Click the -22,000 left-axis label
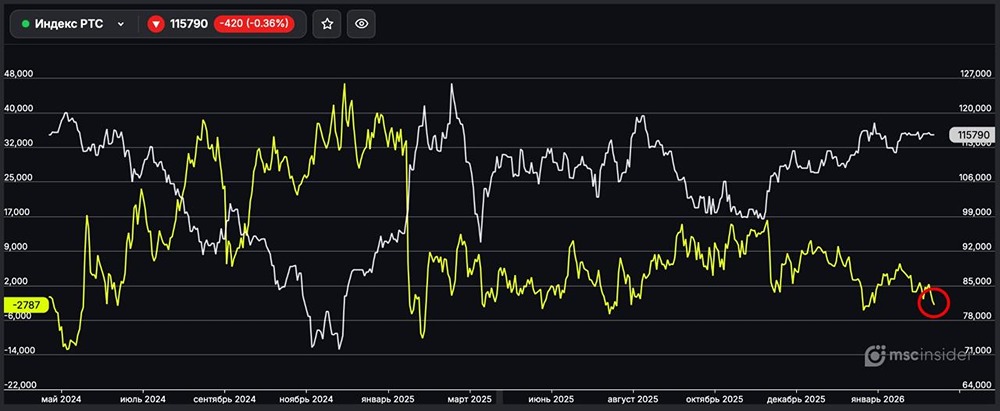The image size is (1000, 411). point(19,386)
